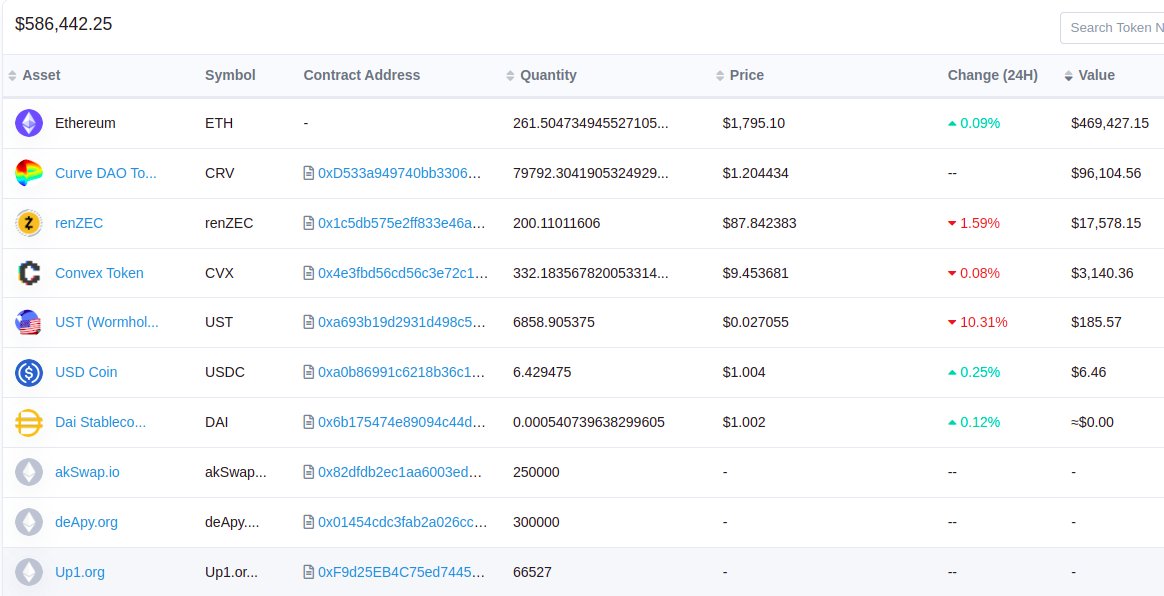
Task: Click the total balance $586,442.25
Action: (x=64, y=24)
